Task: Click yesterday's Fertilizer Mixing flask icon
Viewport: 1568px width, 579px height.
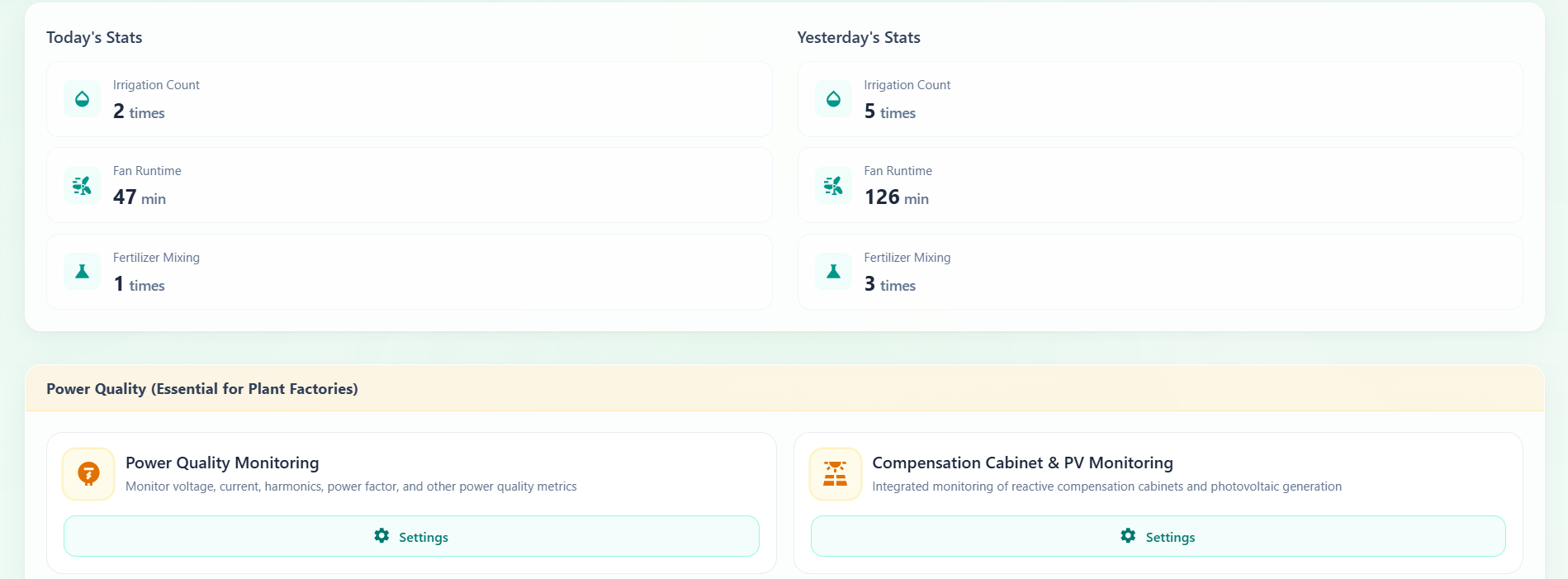Action: [x=833, y=272]
